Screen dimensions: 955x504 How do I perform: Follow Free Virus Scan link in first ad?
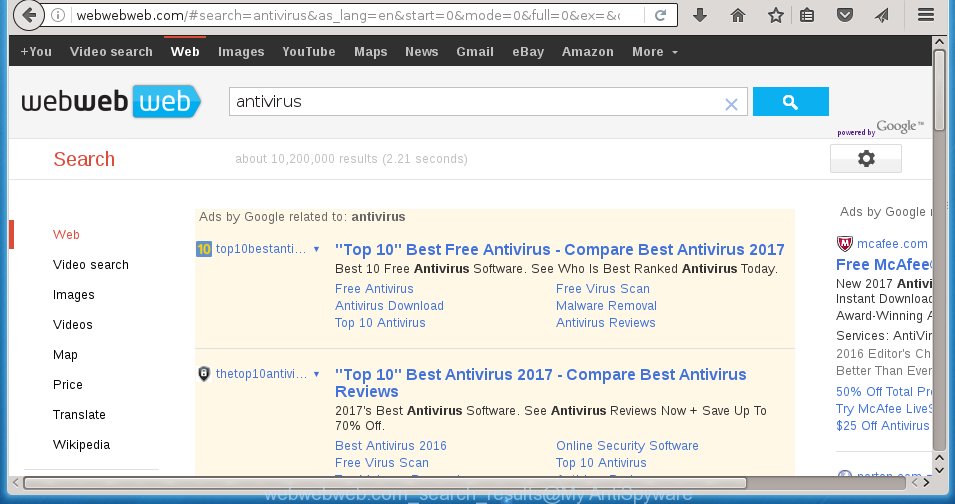click(x=603, y=289)
